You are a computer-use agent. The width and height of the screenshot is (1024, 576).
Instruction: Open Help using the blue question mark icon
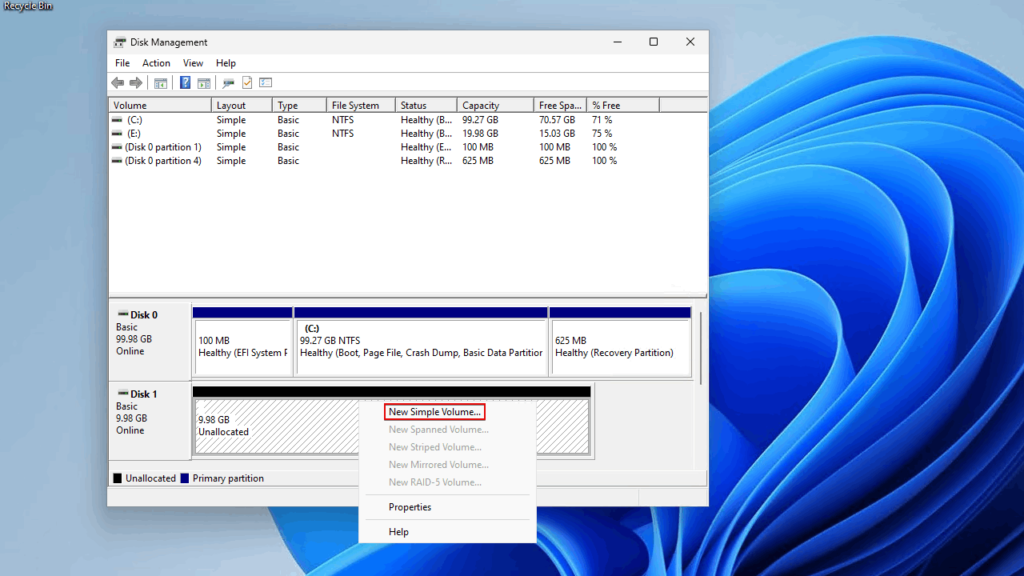[185, 82]
